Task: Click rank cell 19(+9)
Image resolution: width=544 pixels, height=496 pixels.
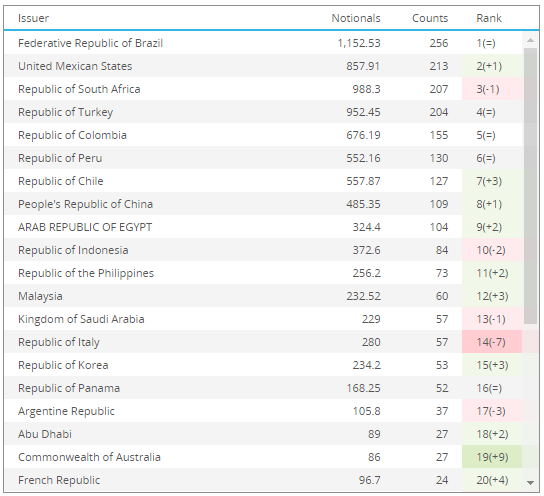Action: [x=492, y=457]
